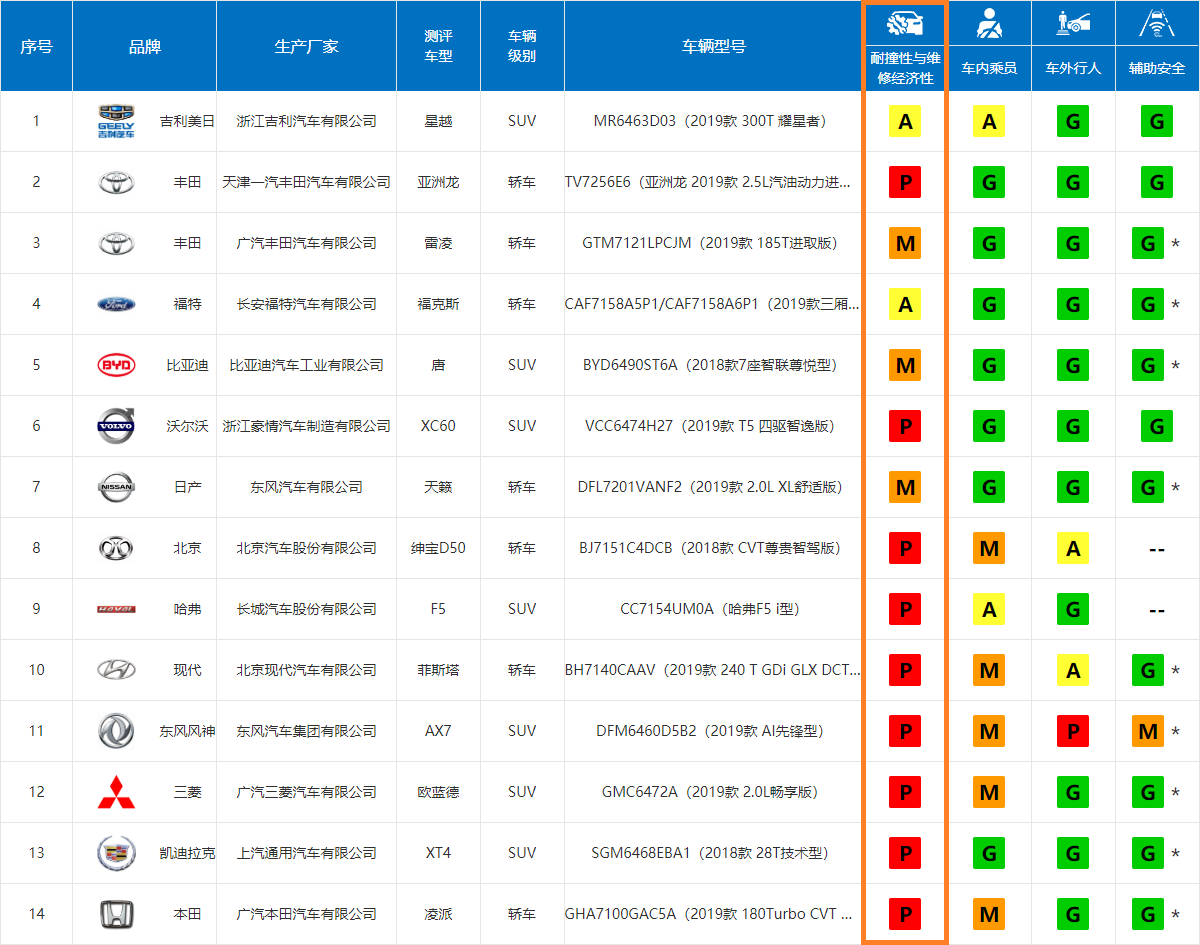Click the red P pedestrian rating for AX7

(1073, 732)
